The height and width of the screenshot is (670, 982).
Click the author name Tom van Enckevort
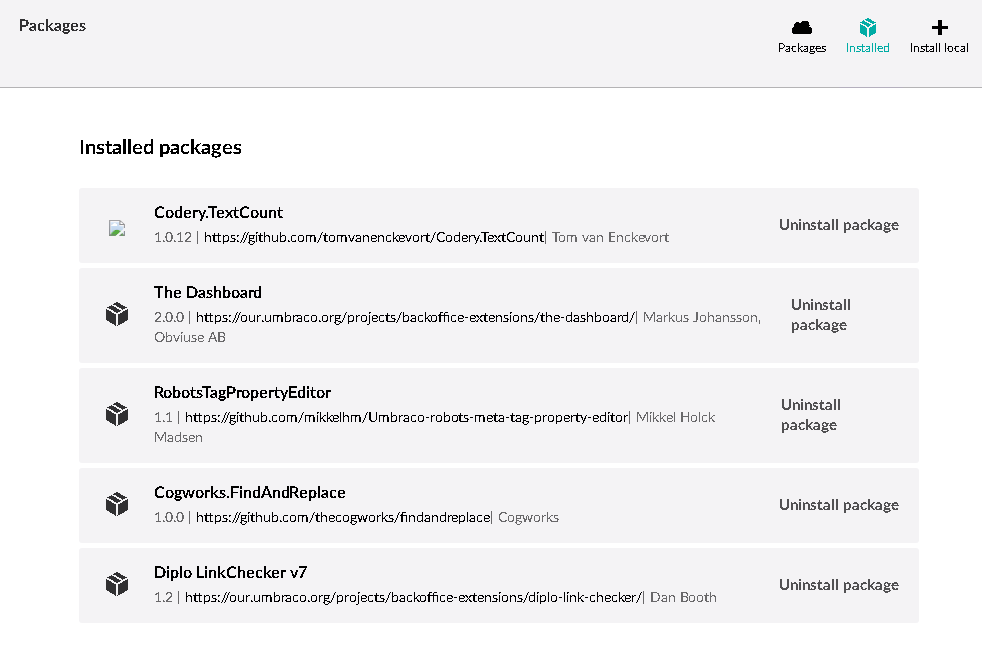tap(610, 237)
